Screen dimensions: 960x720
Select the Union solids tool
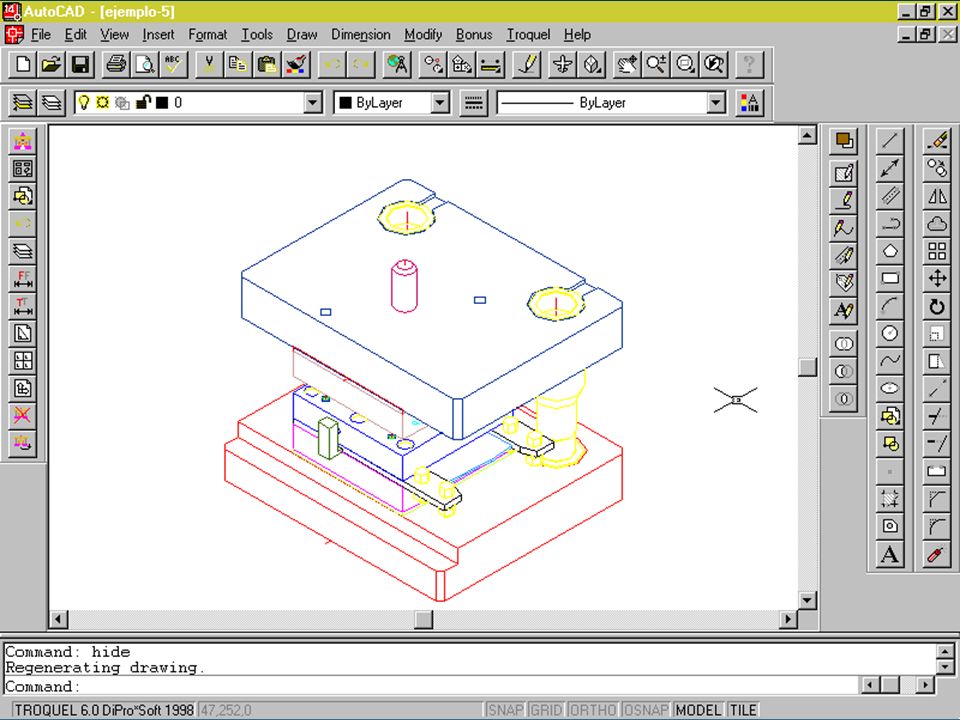coord(843,343)
